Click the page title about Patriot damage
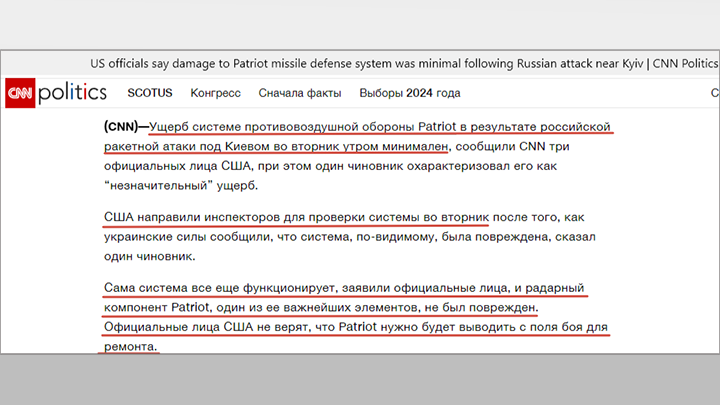 point(404,63)
